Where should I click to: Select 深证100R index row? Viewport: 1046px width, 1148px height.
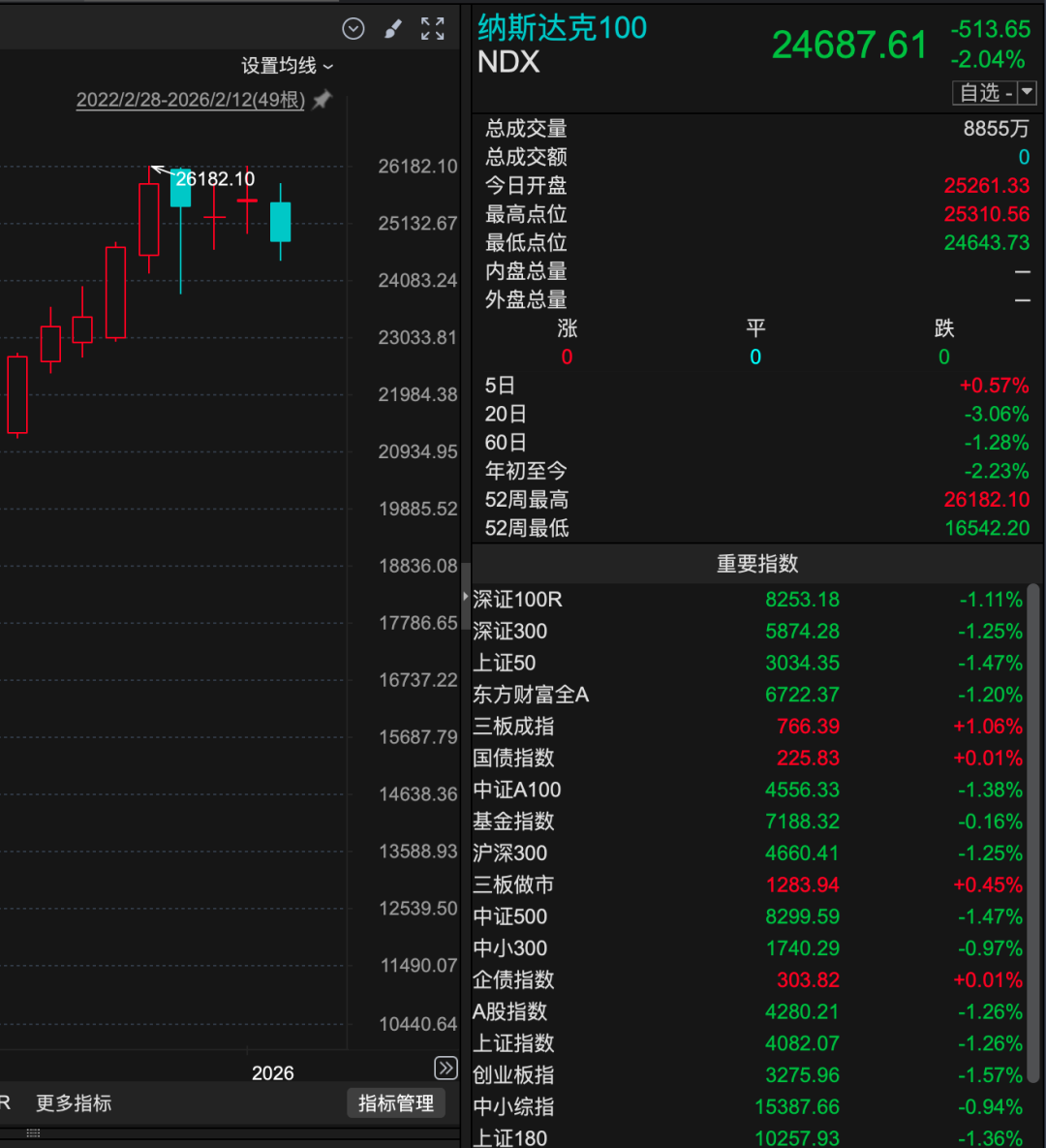748,600
